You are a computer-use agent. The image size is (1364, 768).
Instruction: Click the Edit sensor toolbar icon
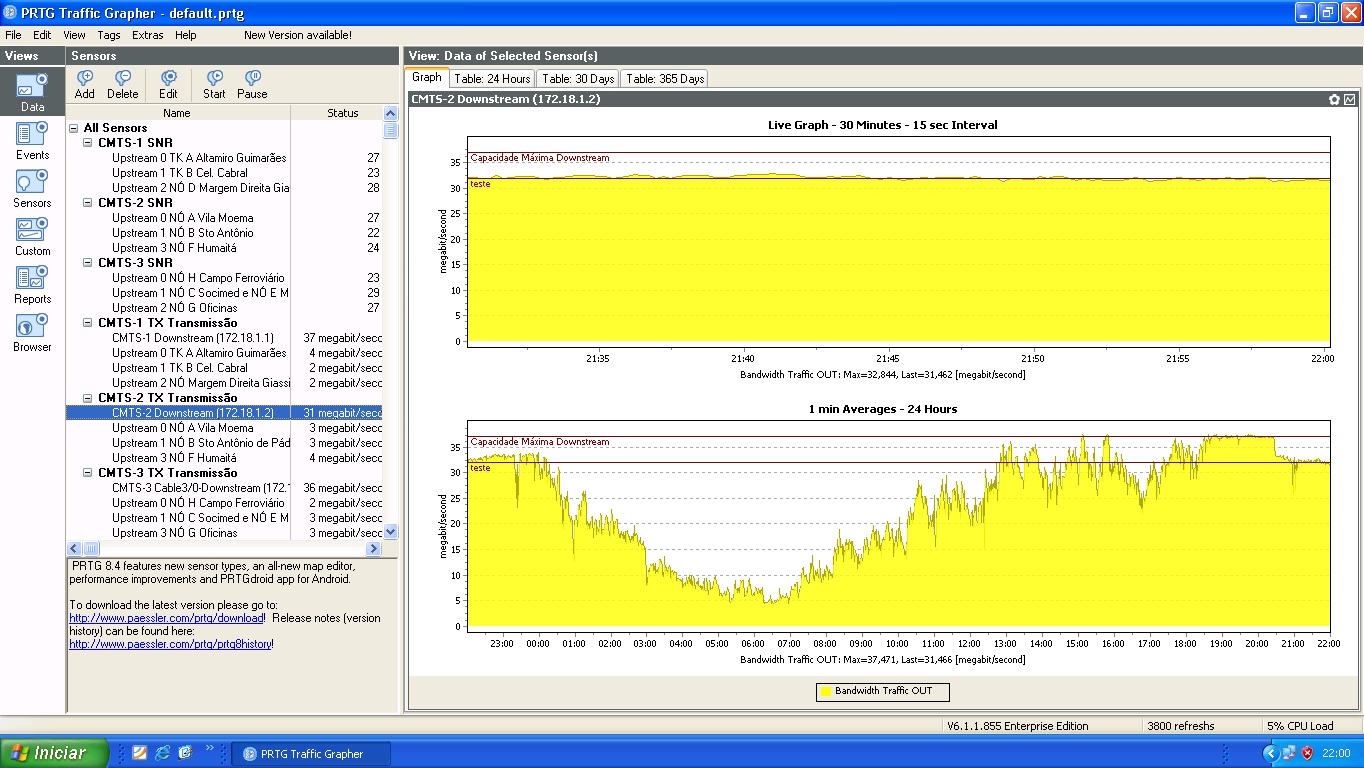coord(168,84)
